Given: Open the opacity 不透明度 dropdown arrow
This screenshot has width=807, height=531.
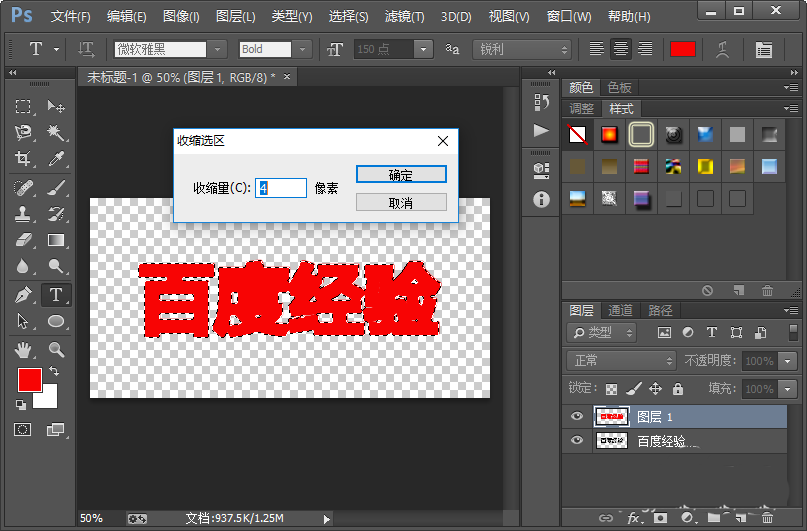Looking at the screenshot, I should pos(787,361).
